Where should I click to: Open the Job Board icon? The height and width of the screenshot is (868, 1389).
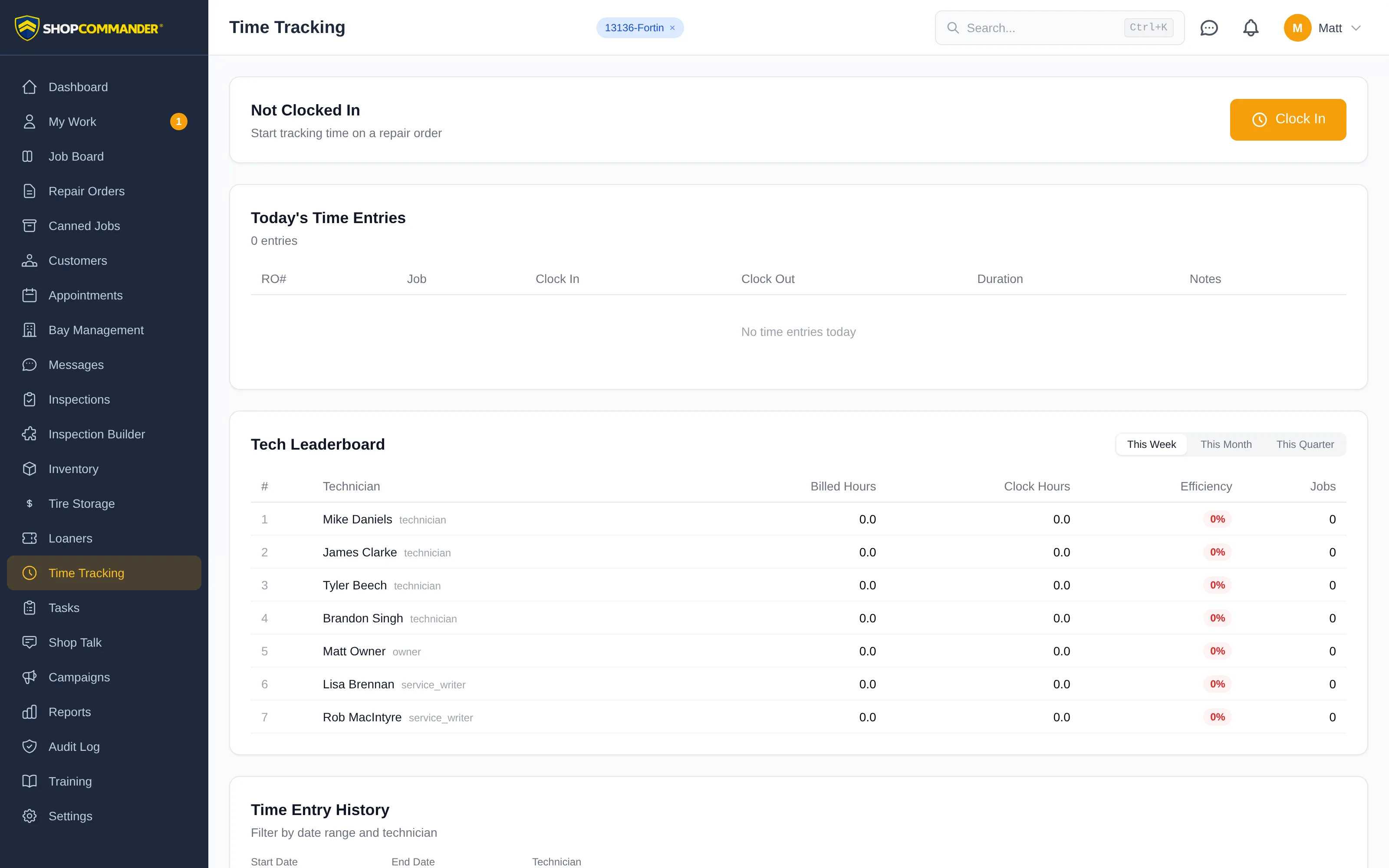click(x=27, y=156)
